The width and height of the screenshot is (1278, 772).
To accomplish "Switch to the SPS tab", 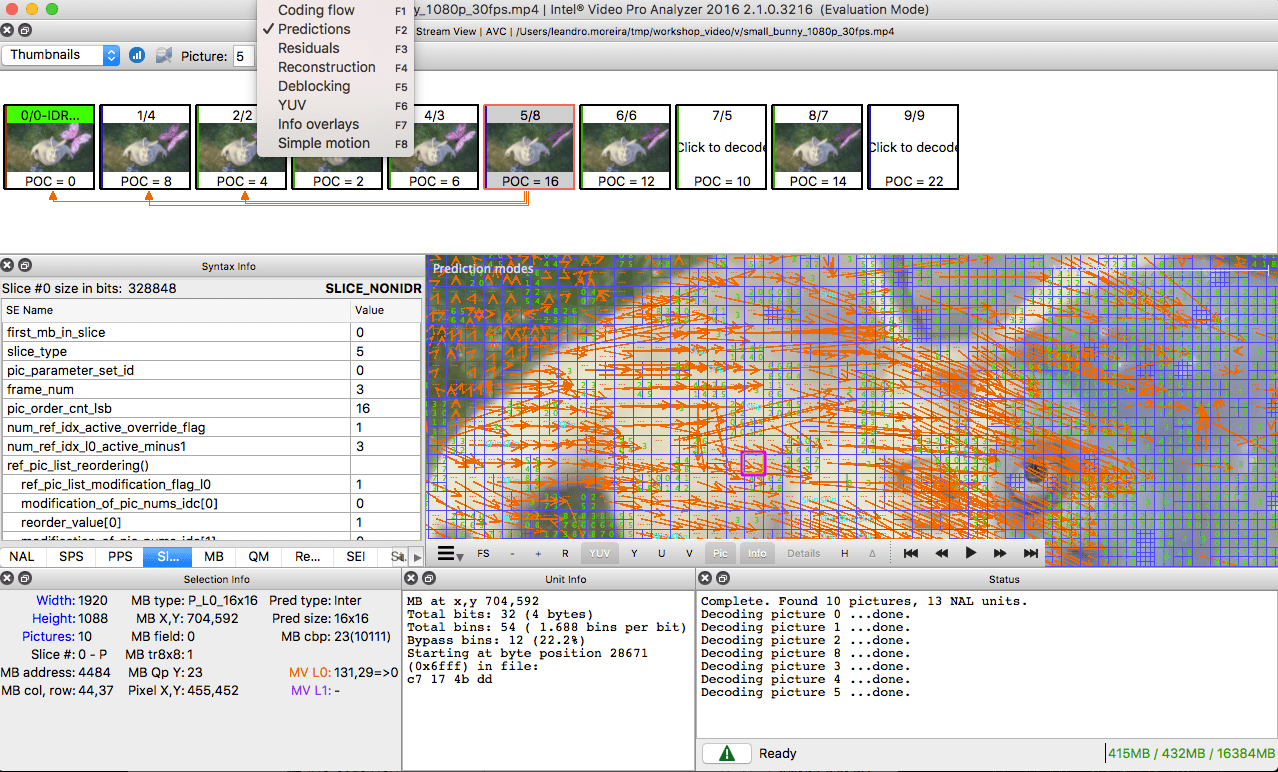I will [70, 556].
